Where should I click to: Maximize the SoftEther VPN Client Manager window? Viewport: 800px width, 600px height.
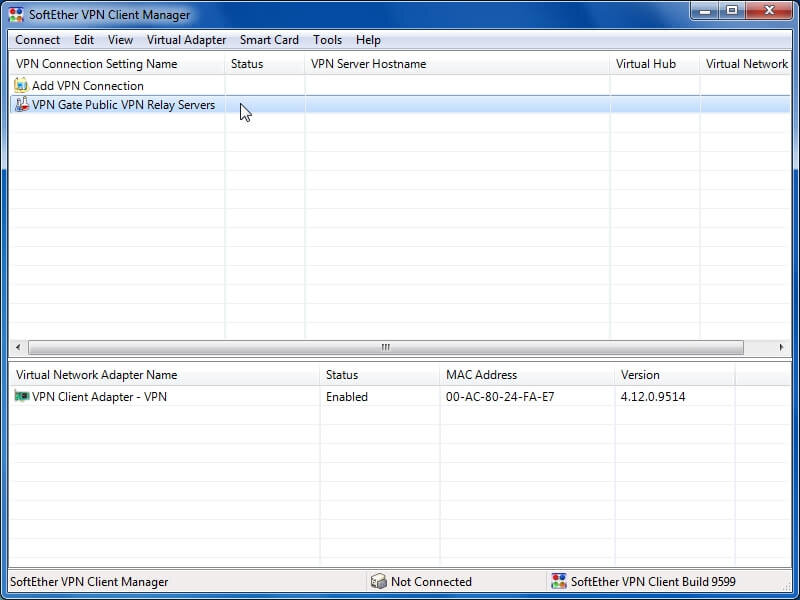732,10
